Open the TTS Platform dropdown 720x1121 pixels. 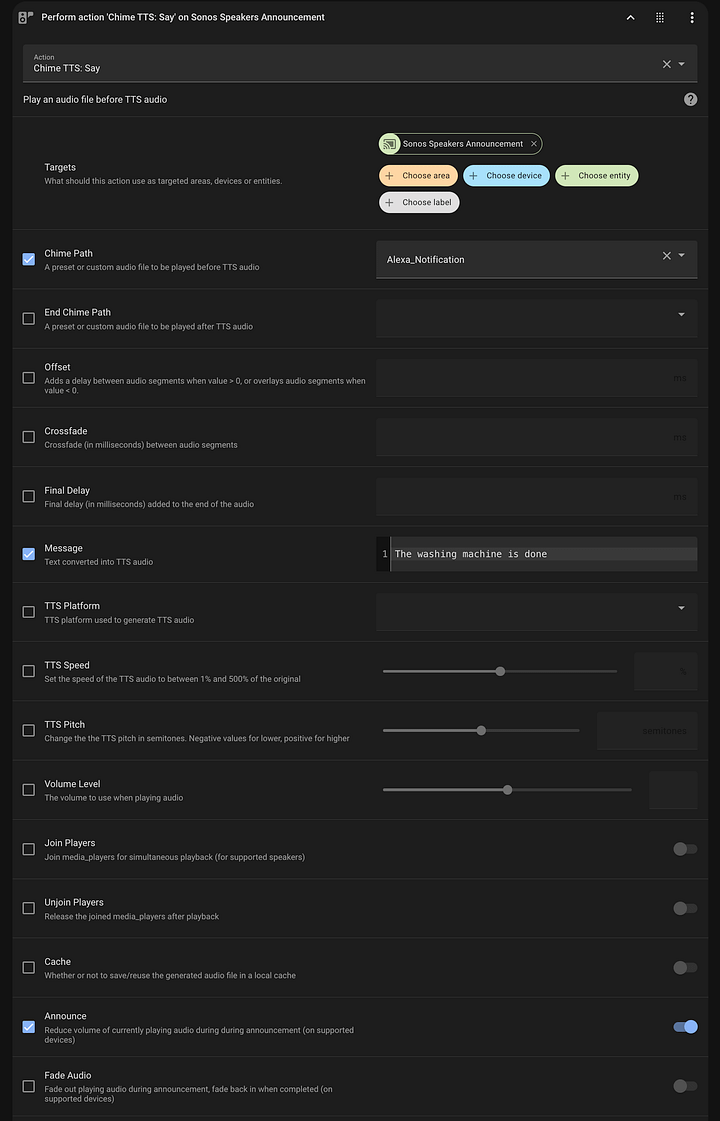tap(536, 612)
